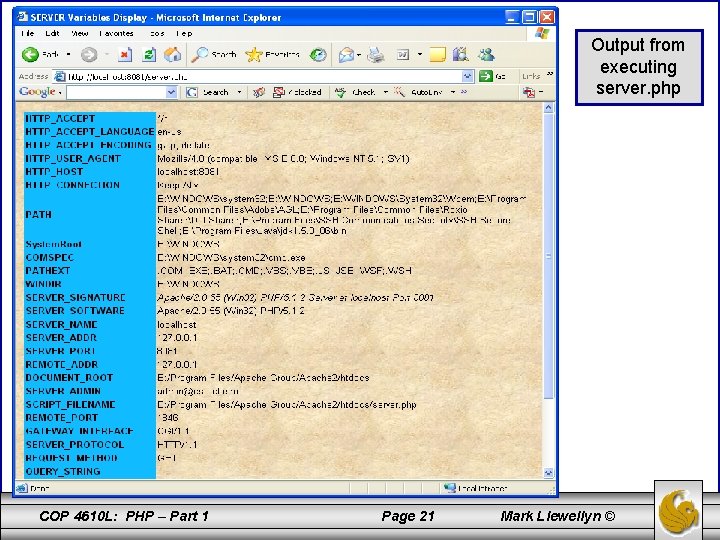
Task: Click the page scrollbar down arrow
Action: tap(548, 472)
